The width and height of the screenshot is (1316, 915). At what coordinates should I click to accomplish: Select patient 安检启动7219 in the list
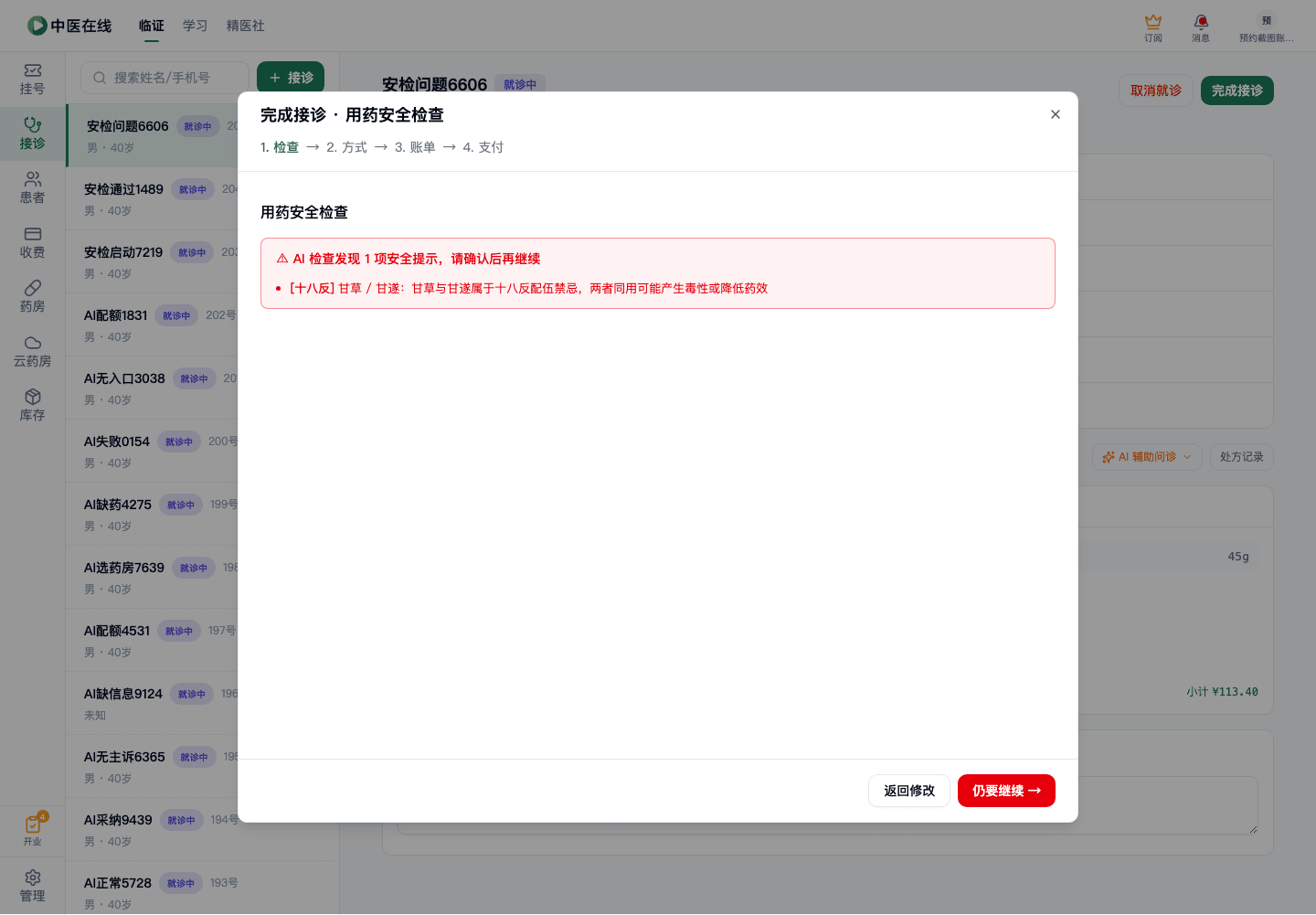click(153, 261)
